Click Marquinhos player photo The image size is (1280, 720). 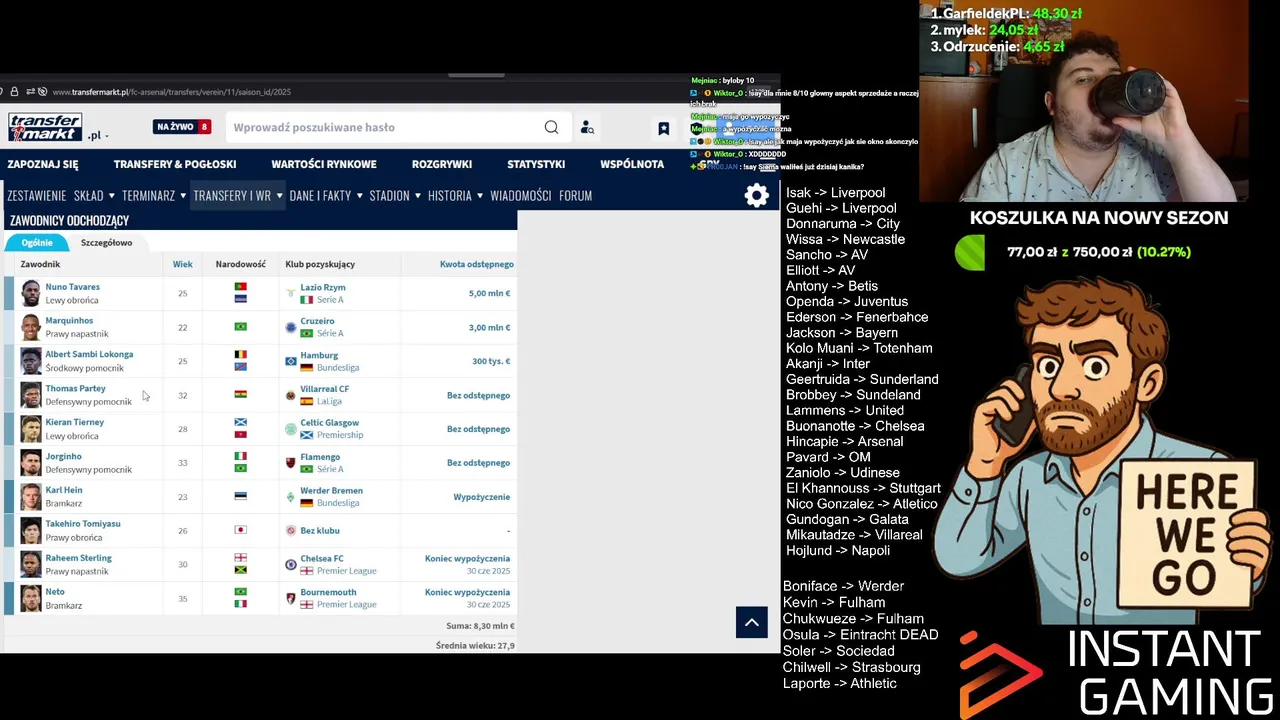click(31, 327)
